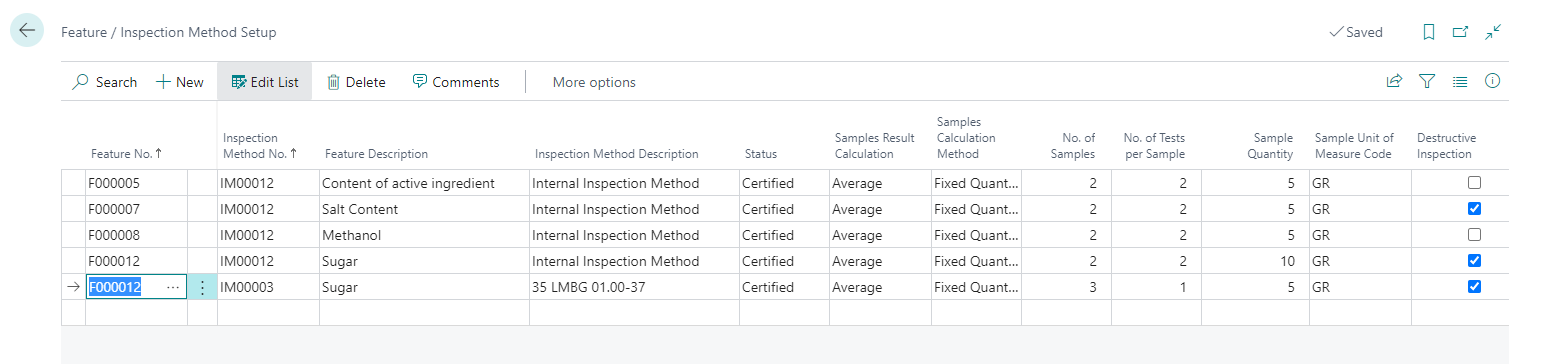The width and height of the screenshot is (1546, 364).
Task: Click No. of Tests per Sample value 1
Action: pos(1156,287)
